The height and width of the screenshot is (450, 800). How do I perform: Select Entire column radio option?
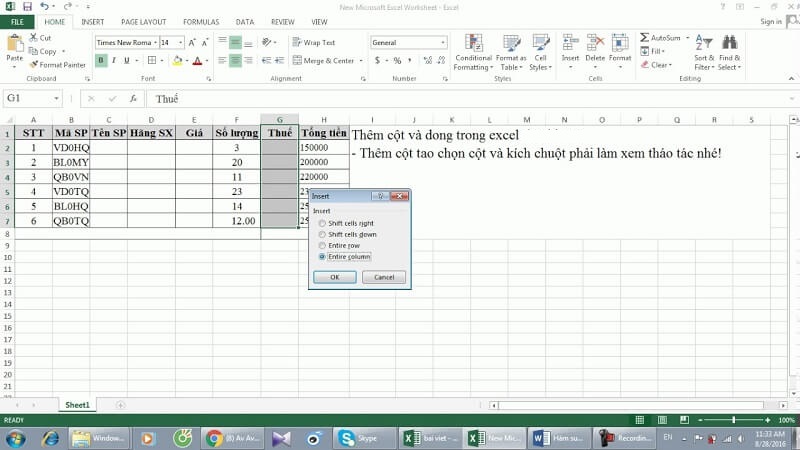(x=322, y=257)
